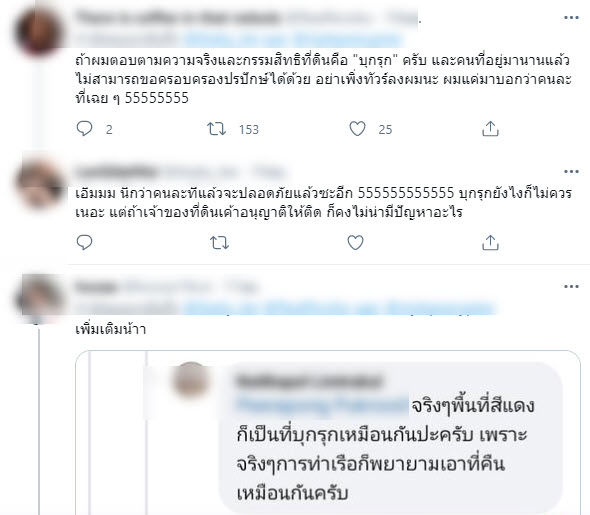
Task: Open third tweet author's profile picture
Action: (39, 298)
